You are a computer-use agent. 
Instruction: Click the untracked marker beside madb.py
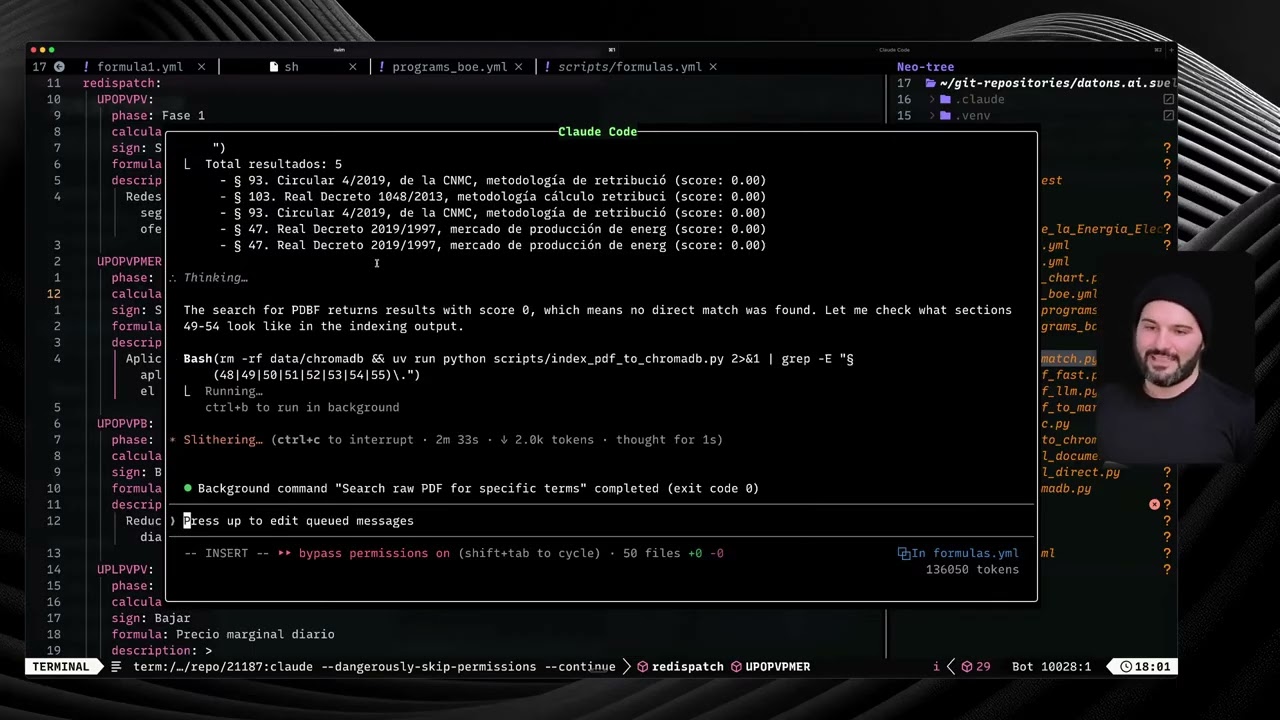point(1167,488)
